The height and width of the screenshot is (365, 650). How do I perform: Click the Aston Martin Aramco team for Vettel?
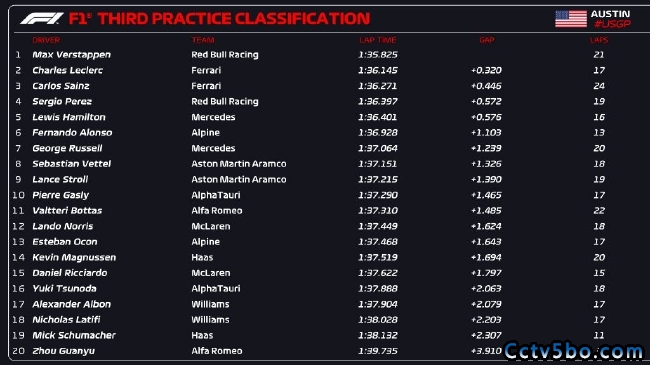tap(239, 164)
